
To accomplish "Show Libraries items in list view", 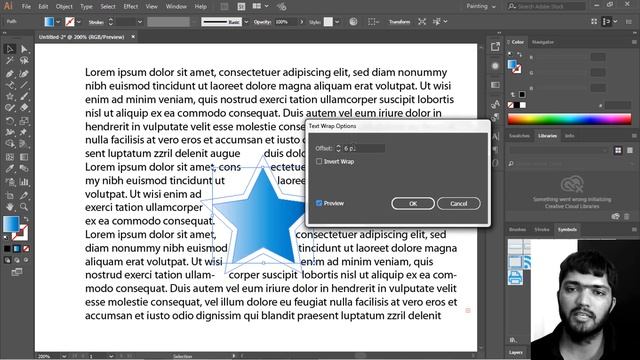I will coord(630,151).
